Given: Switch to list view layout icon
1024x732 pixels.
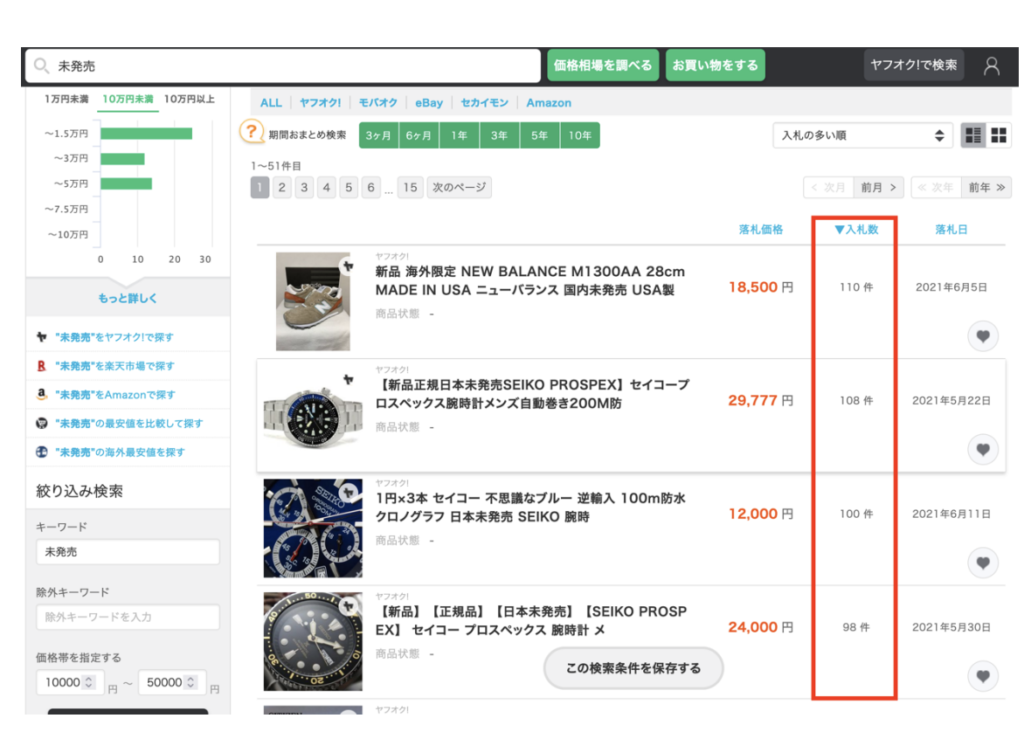Looking at the screenshot, I should click(x=973, y=135).
